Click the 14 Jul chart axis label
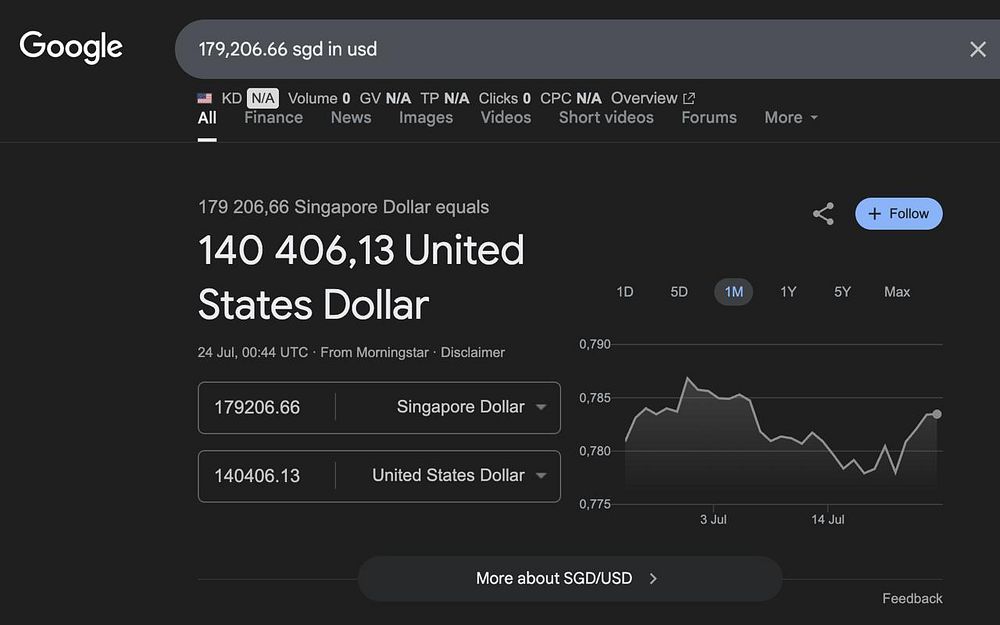The height and width of the screenshot is (625, 1000). pyautogui.click(x=828, y=520)
